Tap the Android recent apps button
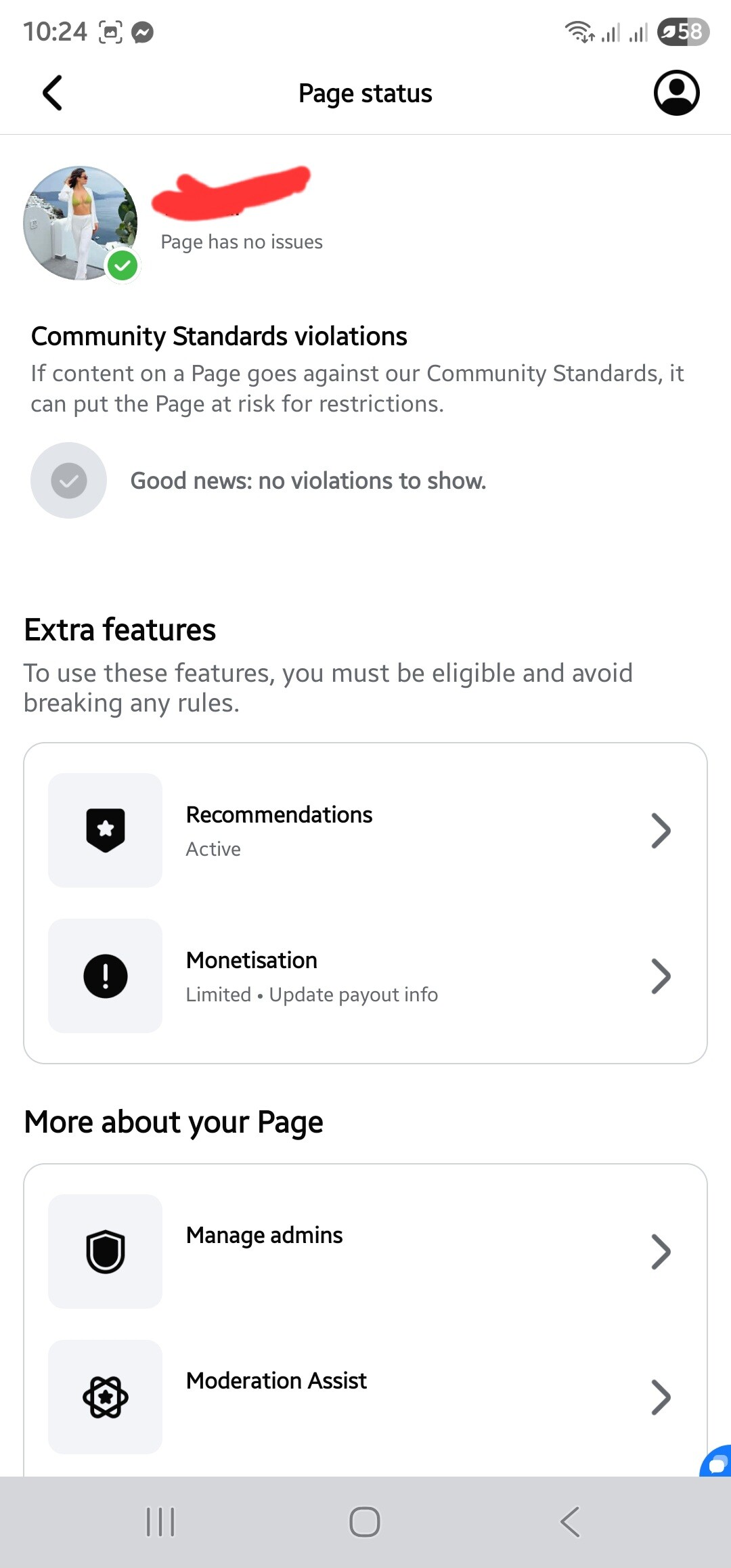Viewport: 731px width, 1568px height. pyautogui.click(x=160, y=1522)
